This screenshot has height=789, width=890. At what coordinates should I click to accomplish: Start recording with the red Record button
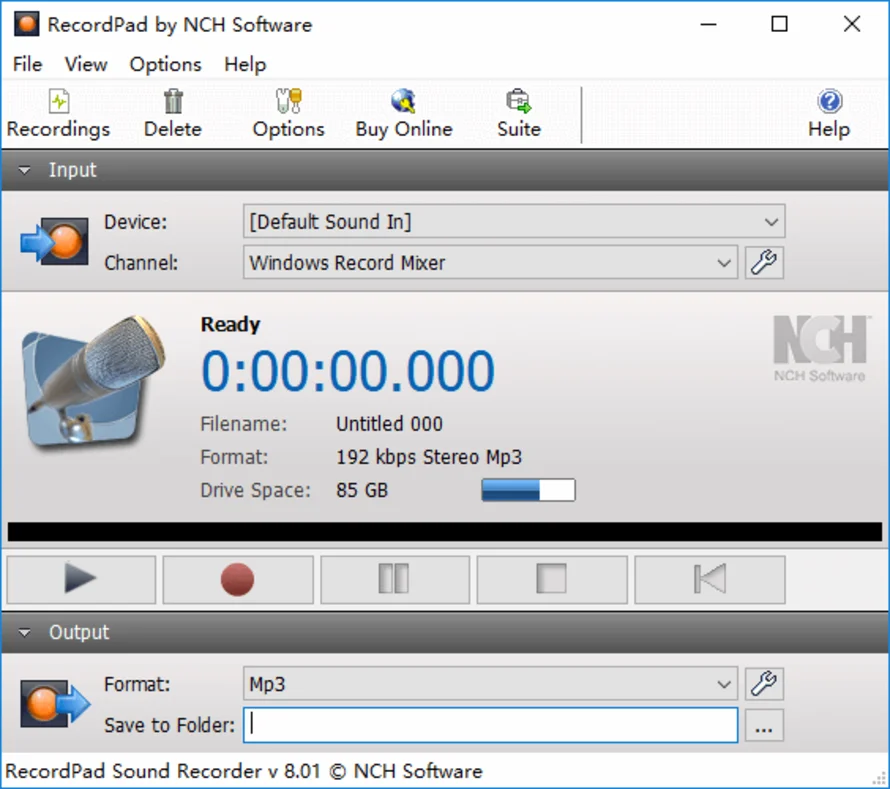[x=238, y=580]
